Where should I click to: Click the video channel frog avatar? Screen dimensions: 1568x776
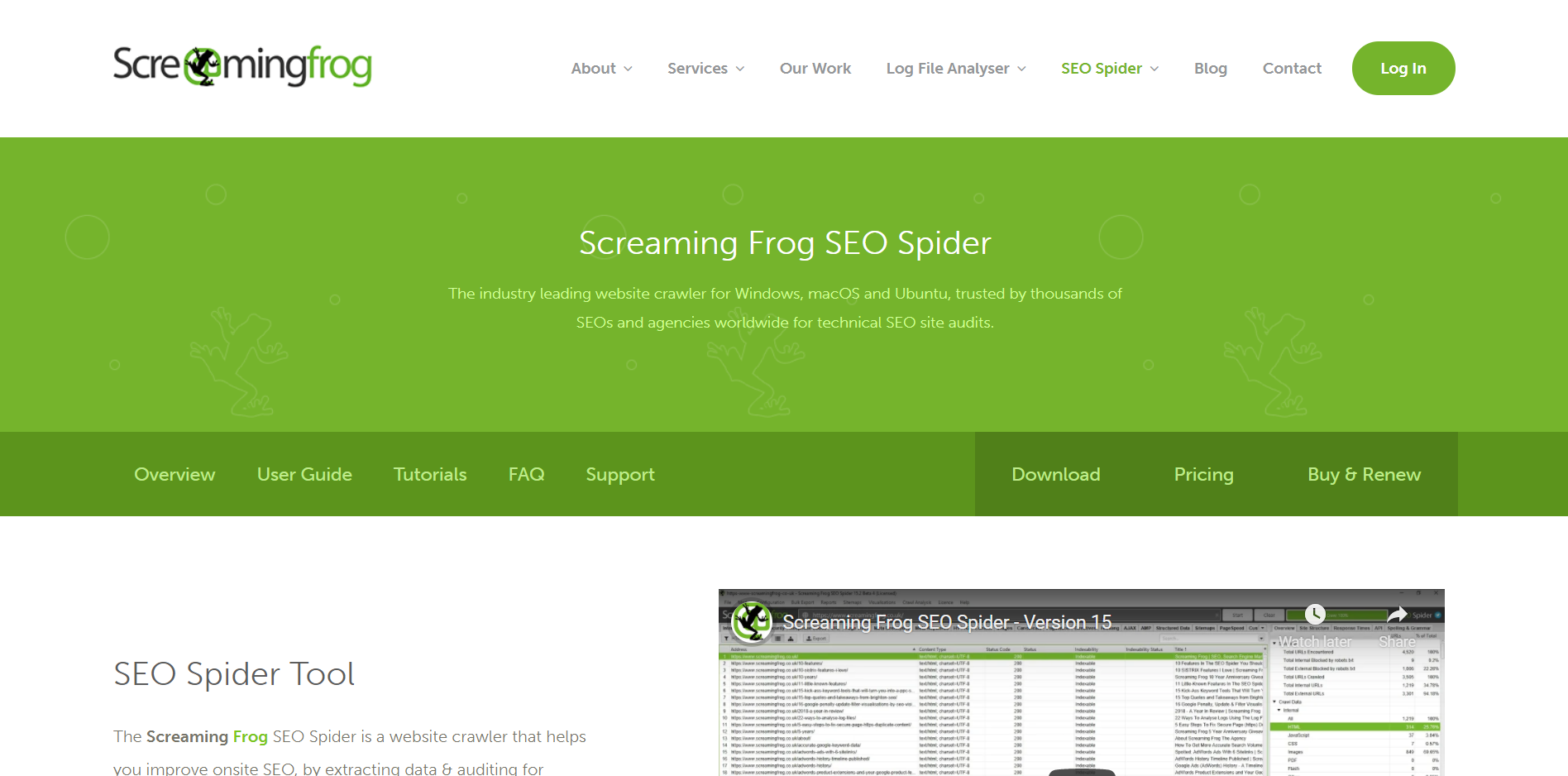coord(752,622)
